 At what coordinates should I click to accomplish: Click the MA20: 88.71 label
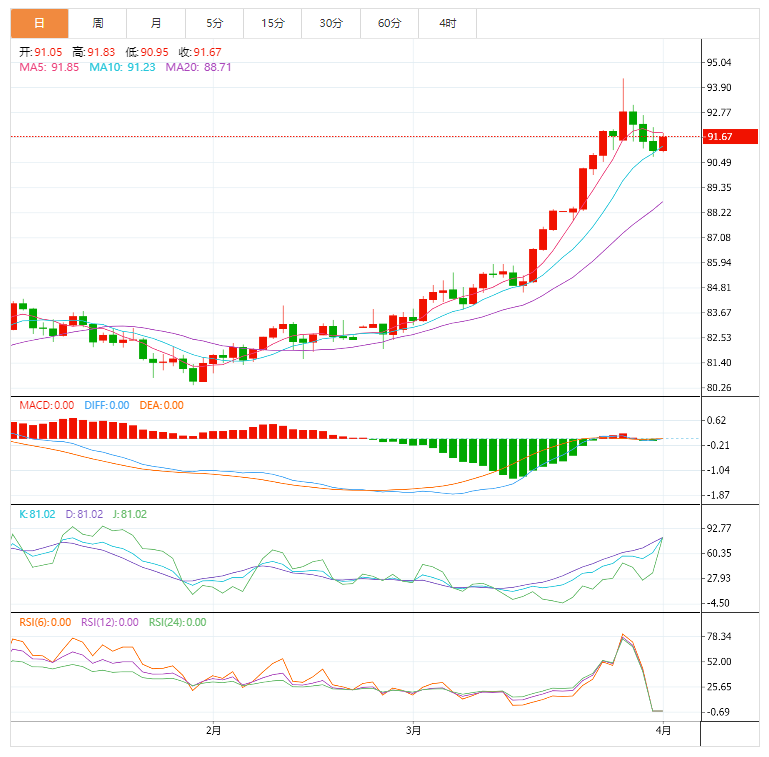[198, 67]
